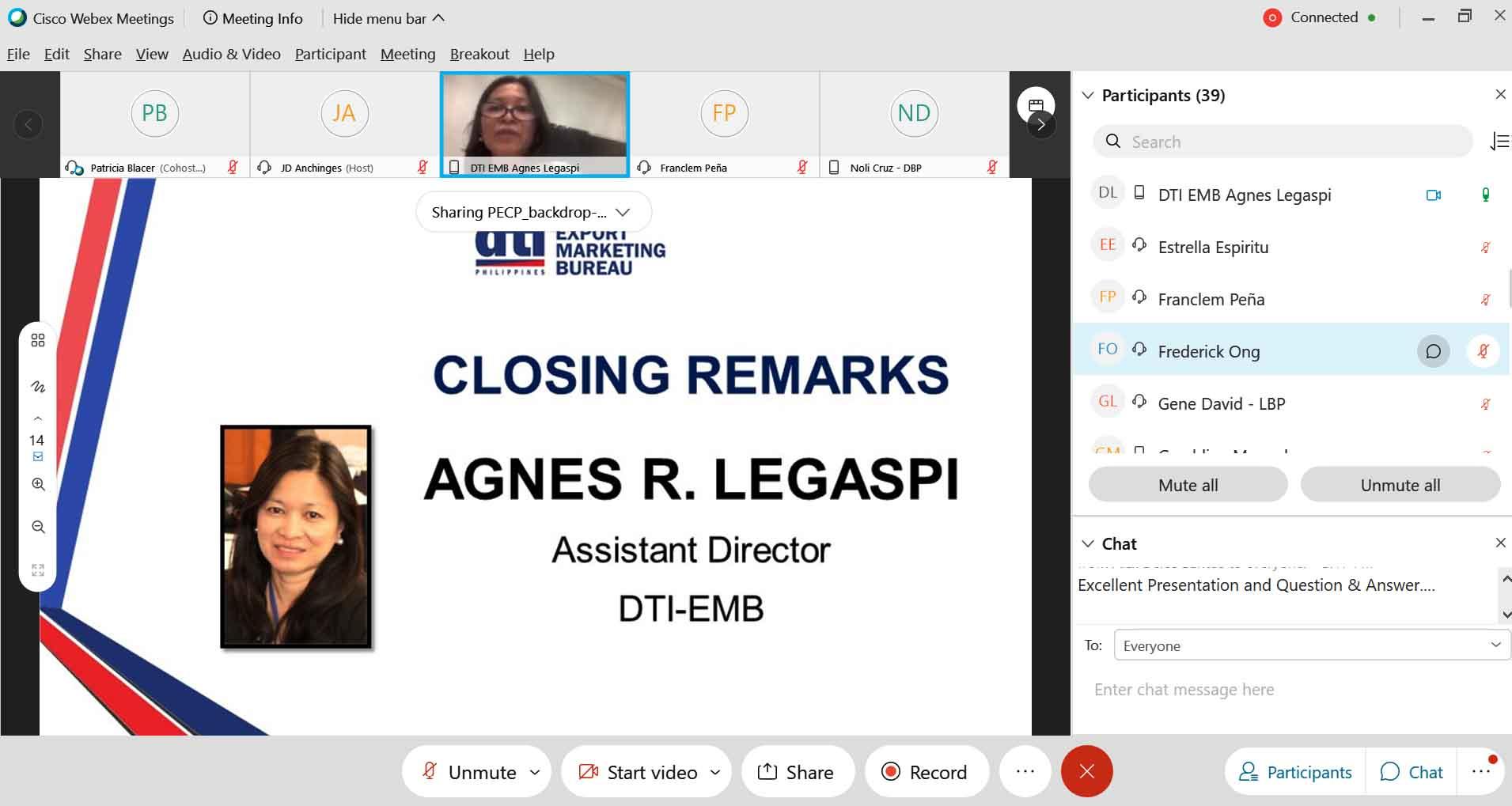This screenshot has height=806, width=1512.
Task: Open the Share menu
Action: 103,54
